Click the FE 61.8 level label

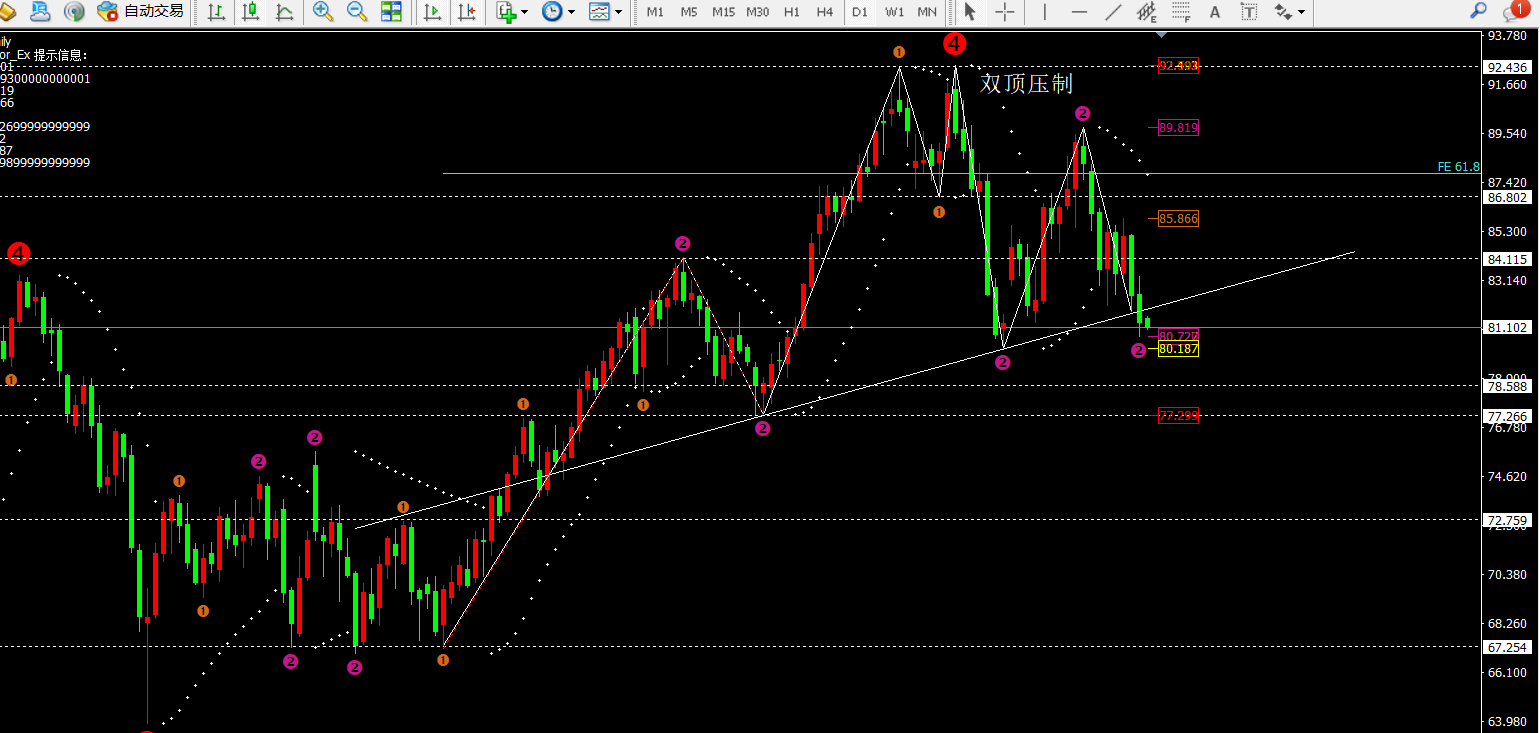(1458, 167)
